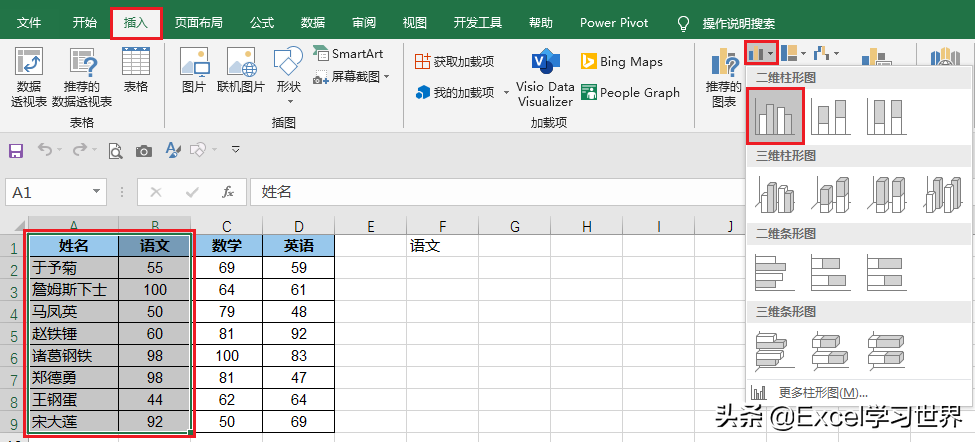This screenshot has width=975, height=442.
Task: Open the File (文件) tab
Action: pos(29,23)
